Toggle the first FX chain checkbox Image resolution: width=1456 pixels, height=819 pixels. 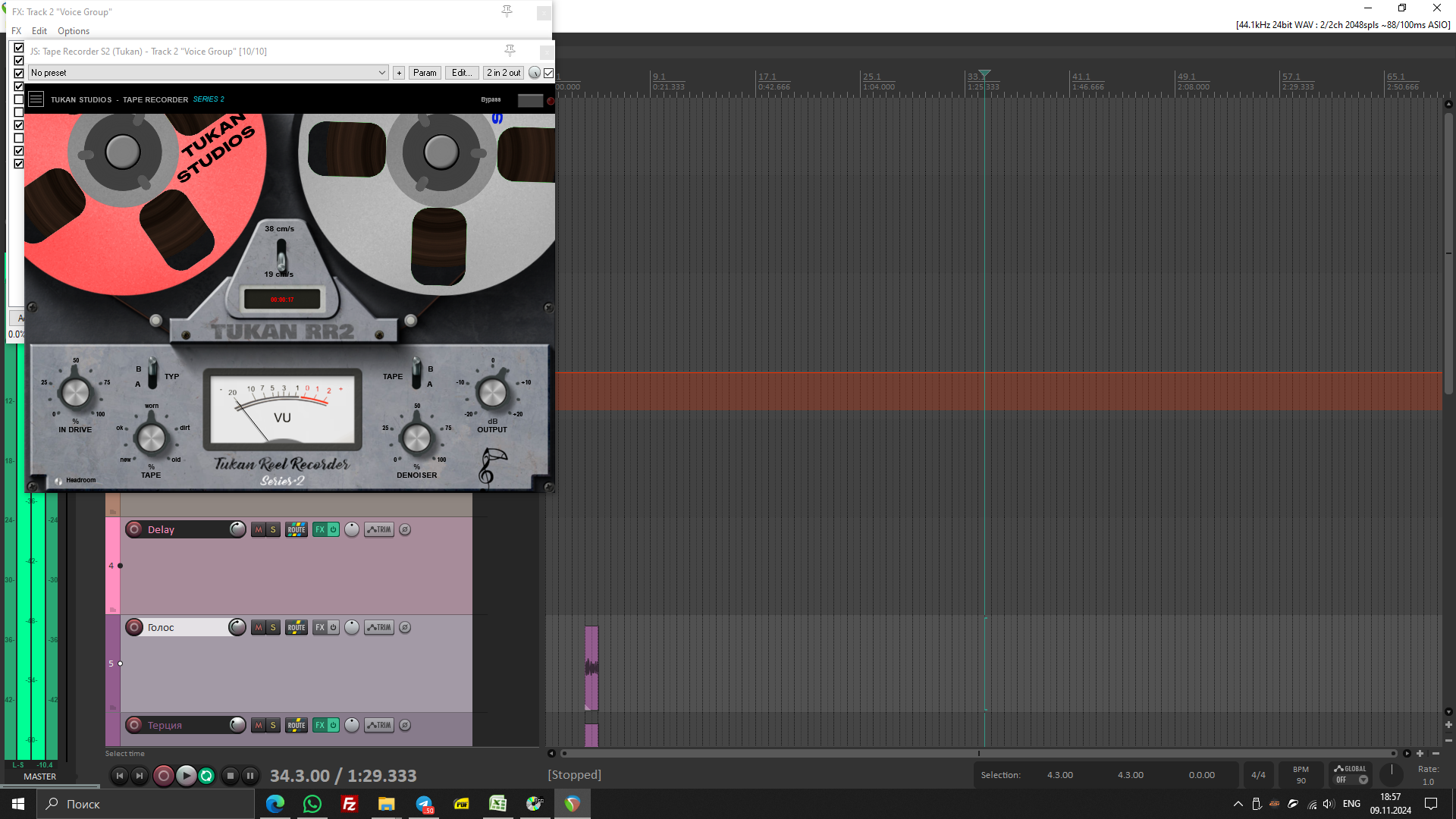19,47
